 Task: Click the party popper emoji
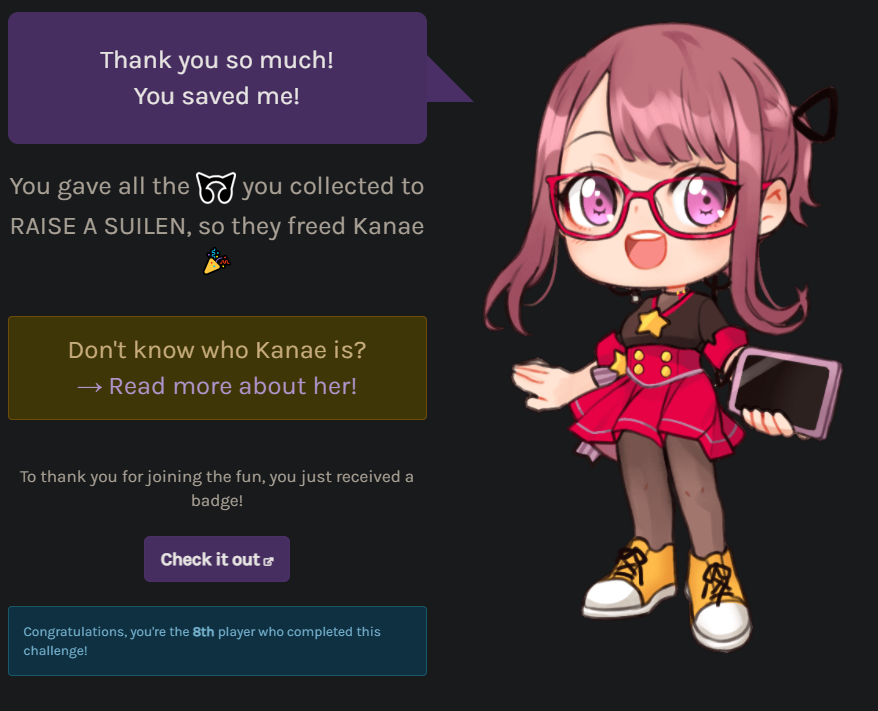tap(217, 261)
